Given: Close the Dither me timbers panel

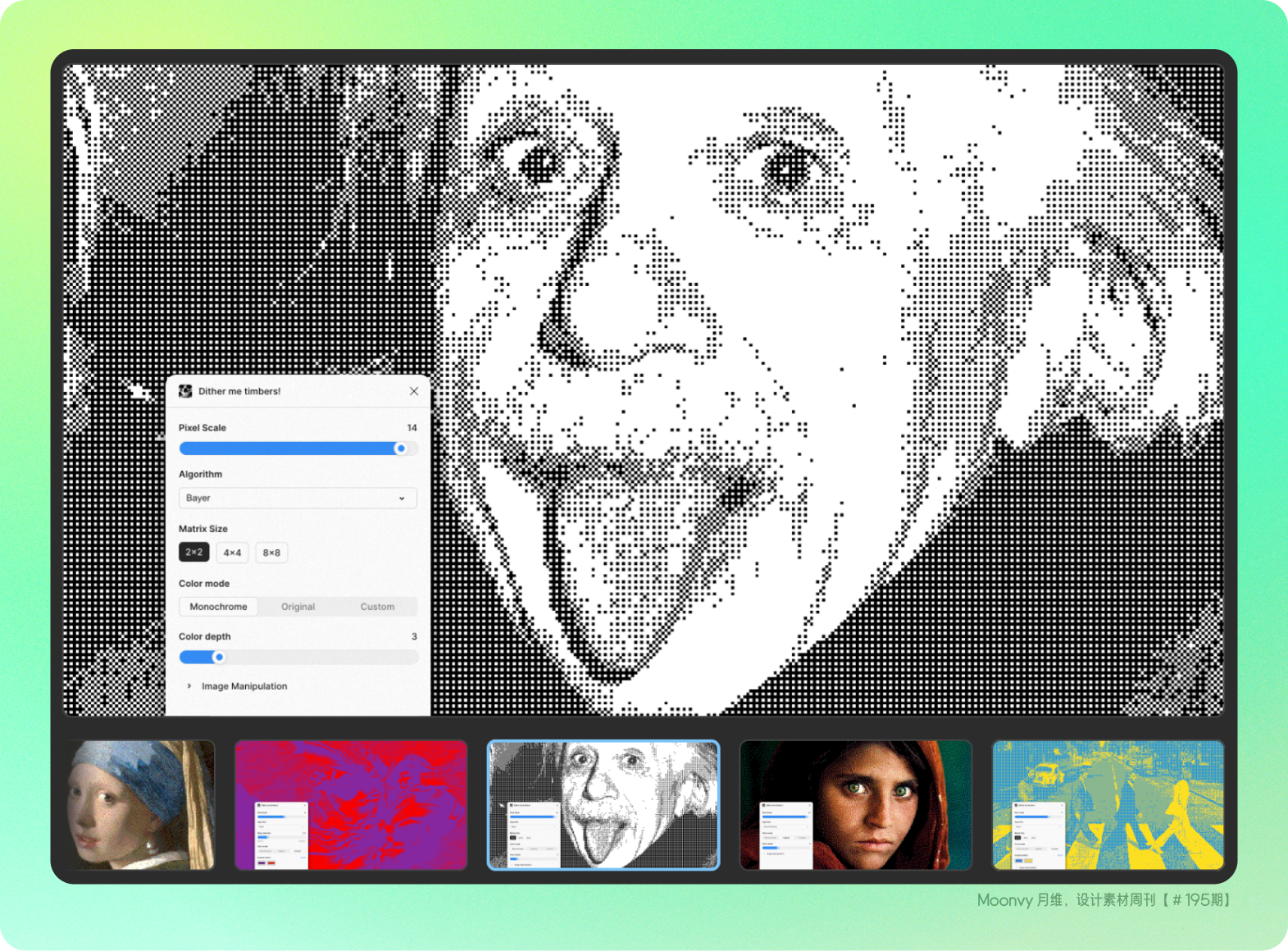Looking at the screenshot, I should [x=414, y=391].
